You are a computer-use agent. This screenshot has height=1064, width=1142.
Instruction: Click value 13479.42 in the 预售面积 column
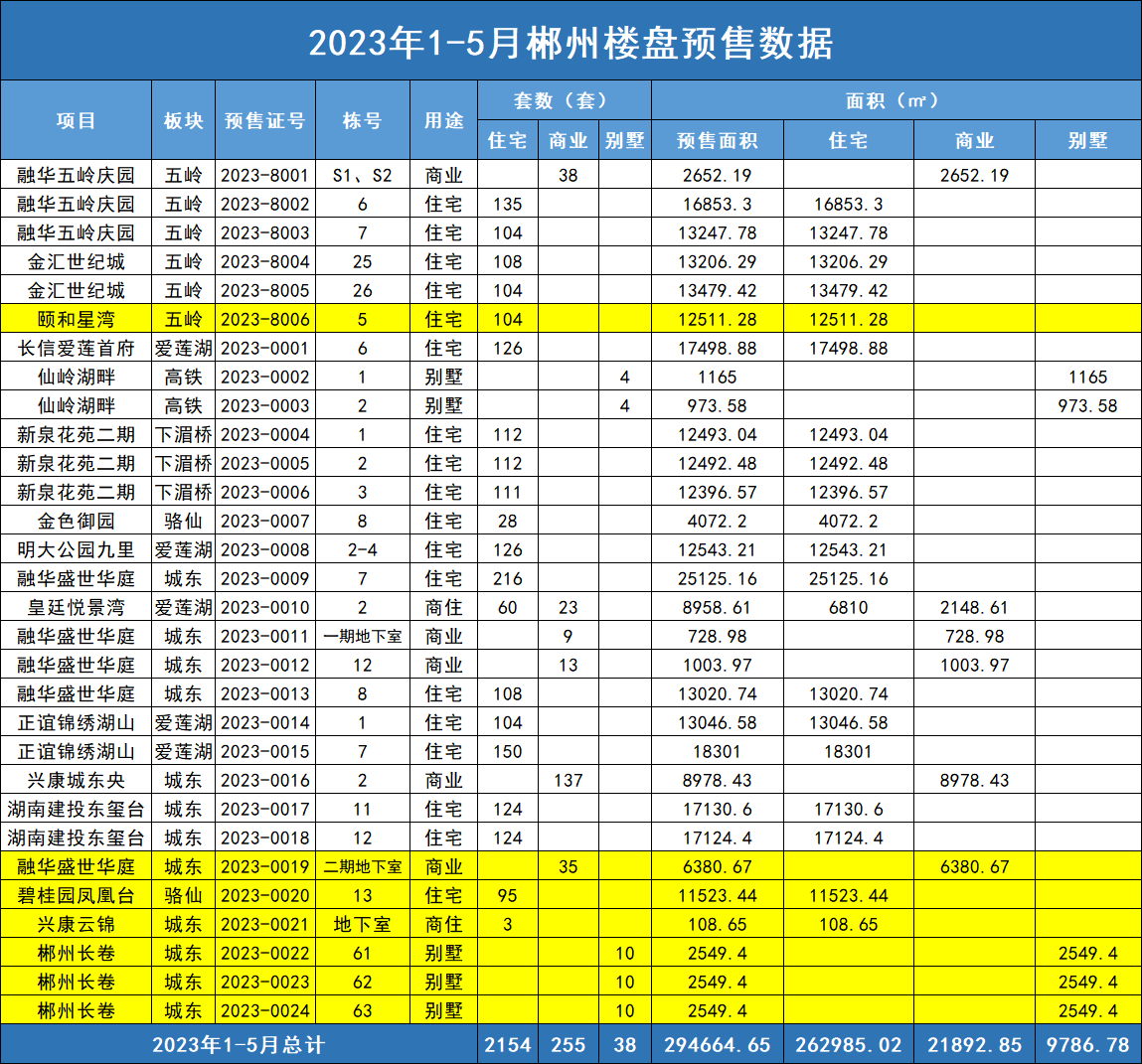coord(718,291)
